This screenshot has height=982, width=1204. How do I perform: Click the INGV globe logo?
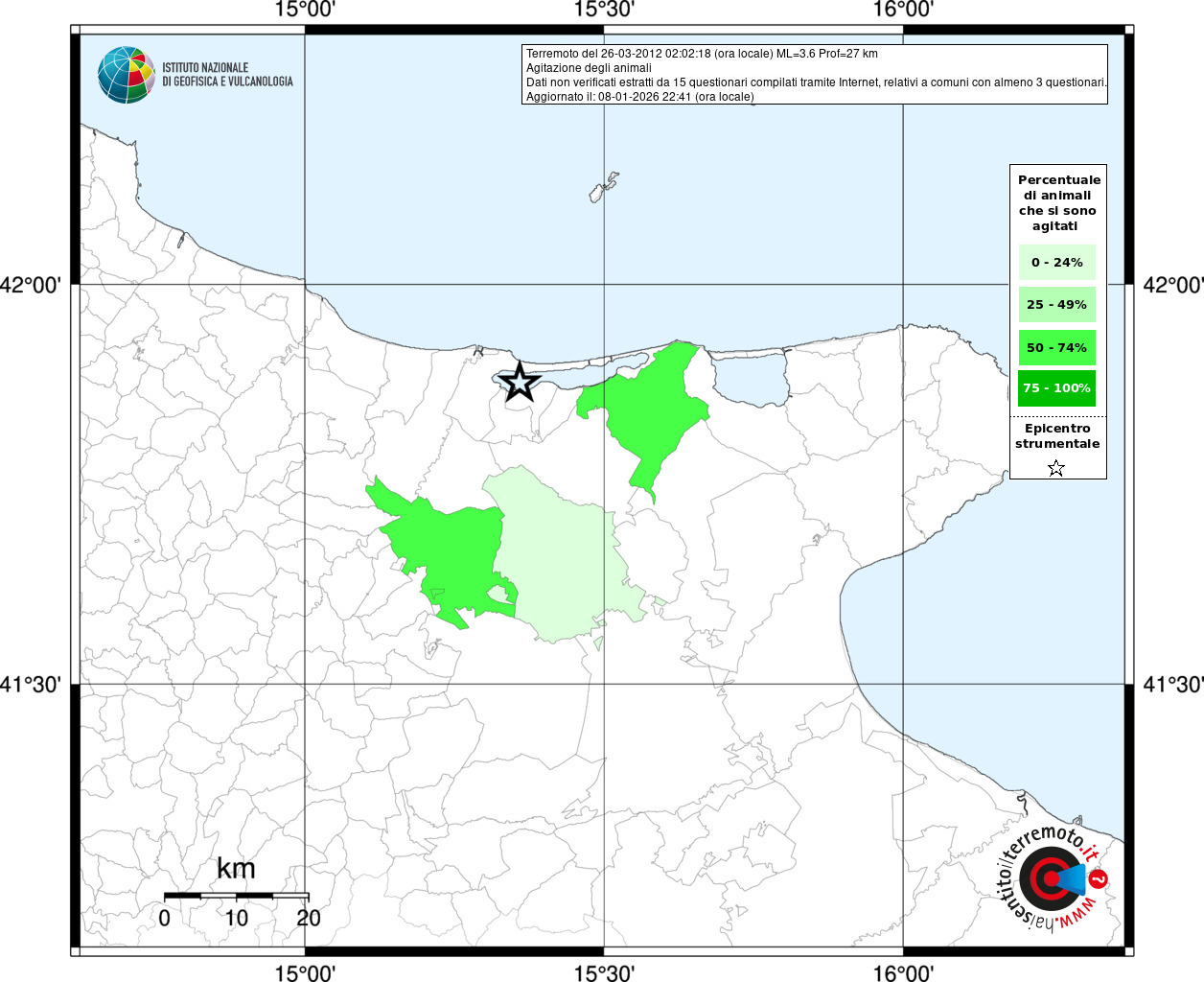126,75
